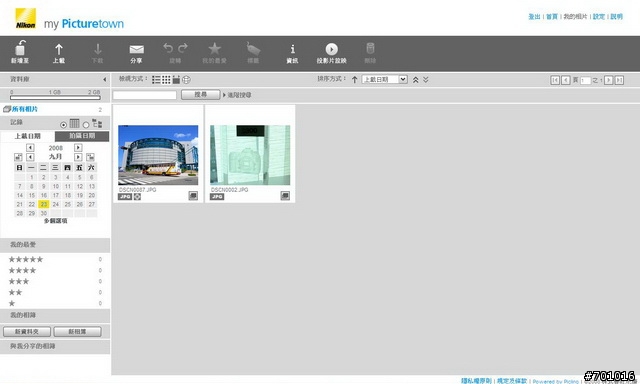Open the 資訊 info icon
640x384 pixels.
292,49
